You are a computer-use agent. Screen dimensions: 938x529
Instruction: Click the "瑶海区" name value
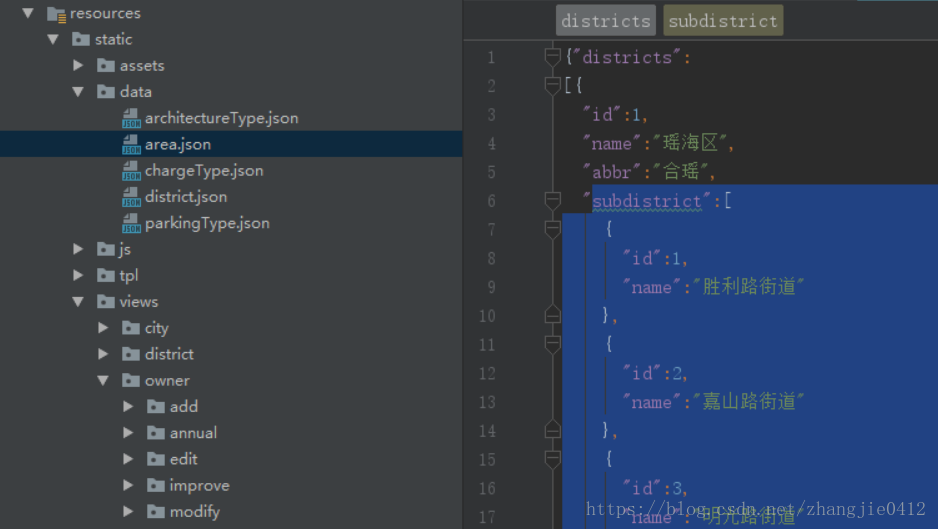point(690,143)
